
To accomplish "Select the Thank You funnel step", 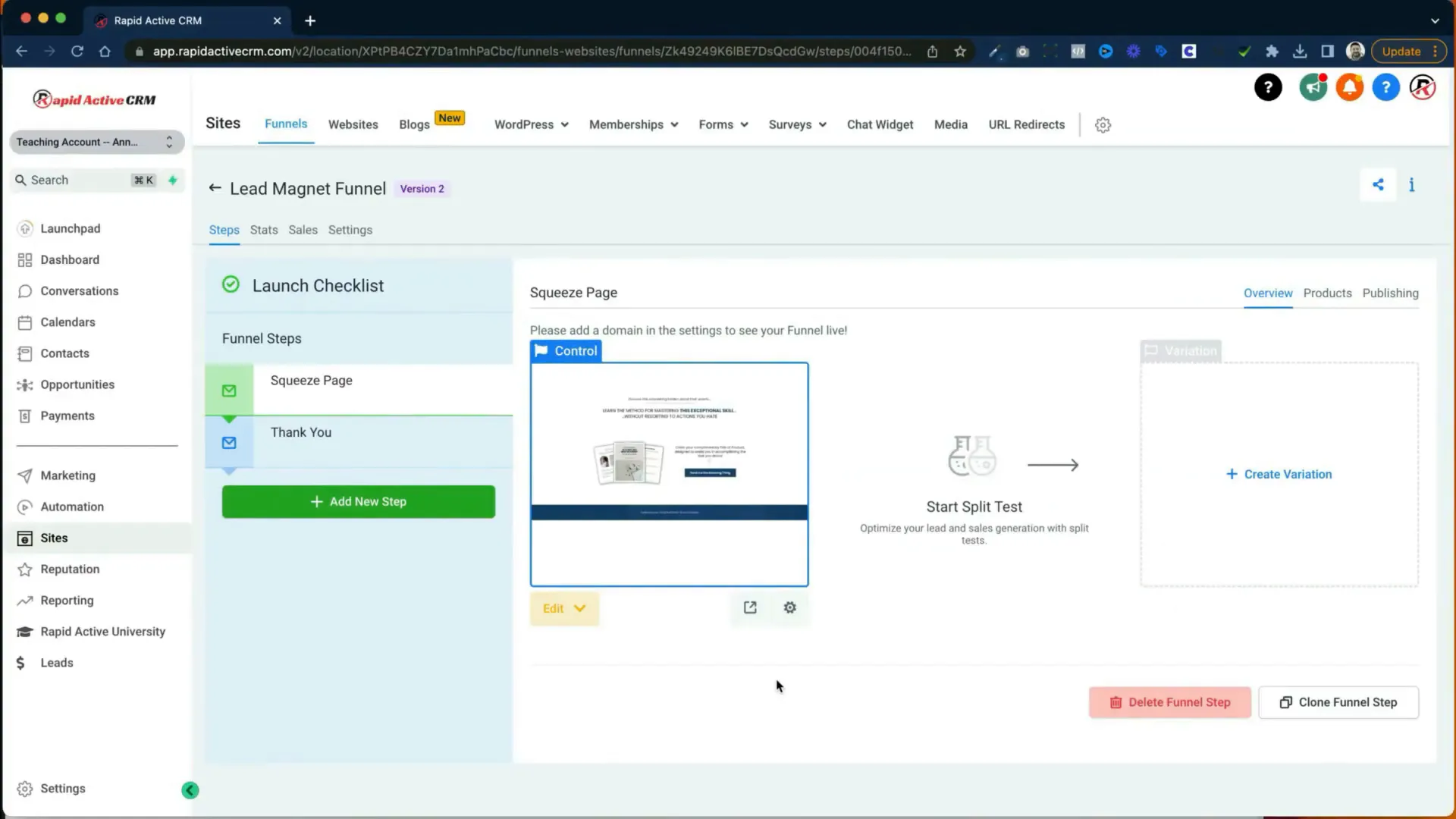I will pos(359,442).
